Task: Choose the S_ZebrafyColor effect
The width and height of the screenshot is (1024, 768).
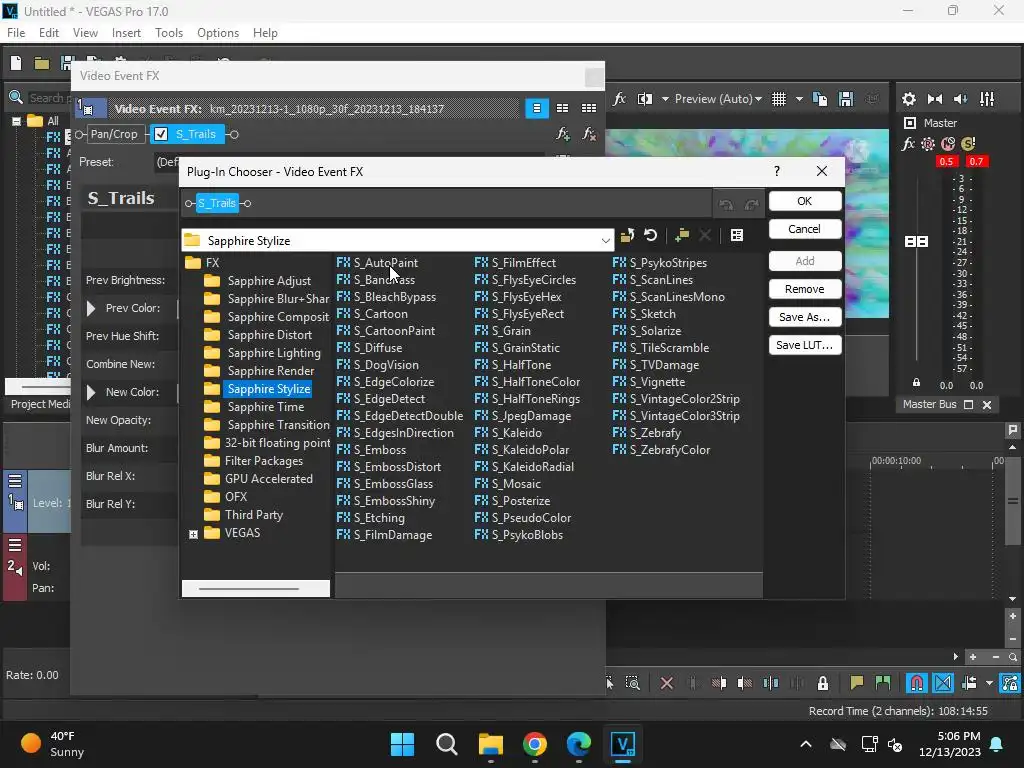Action: click(669, 450)
